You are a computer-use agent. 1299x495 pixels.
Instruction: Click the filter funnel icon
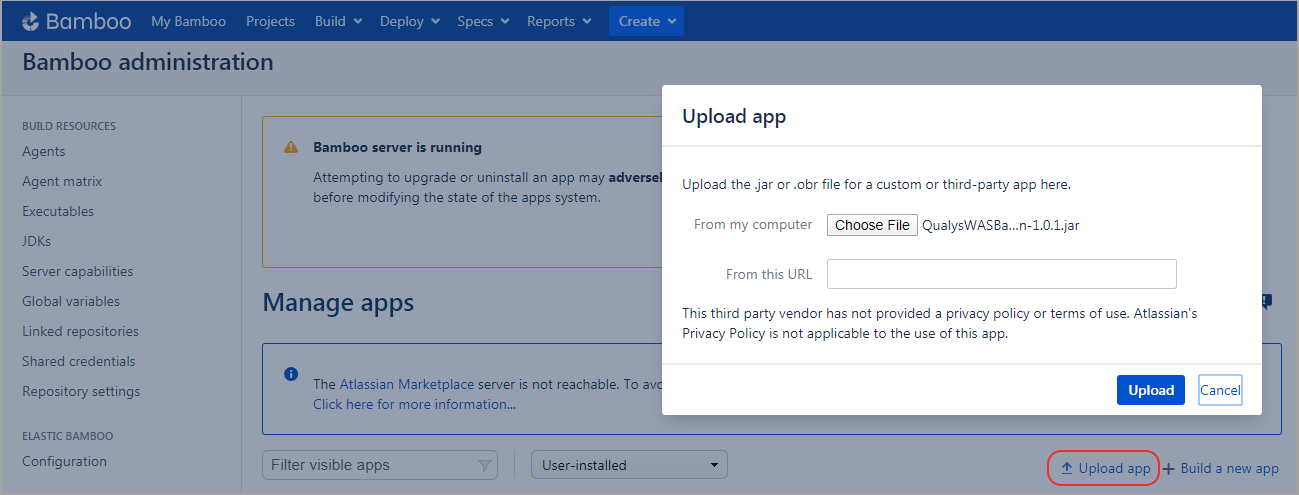coord(484,465)
